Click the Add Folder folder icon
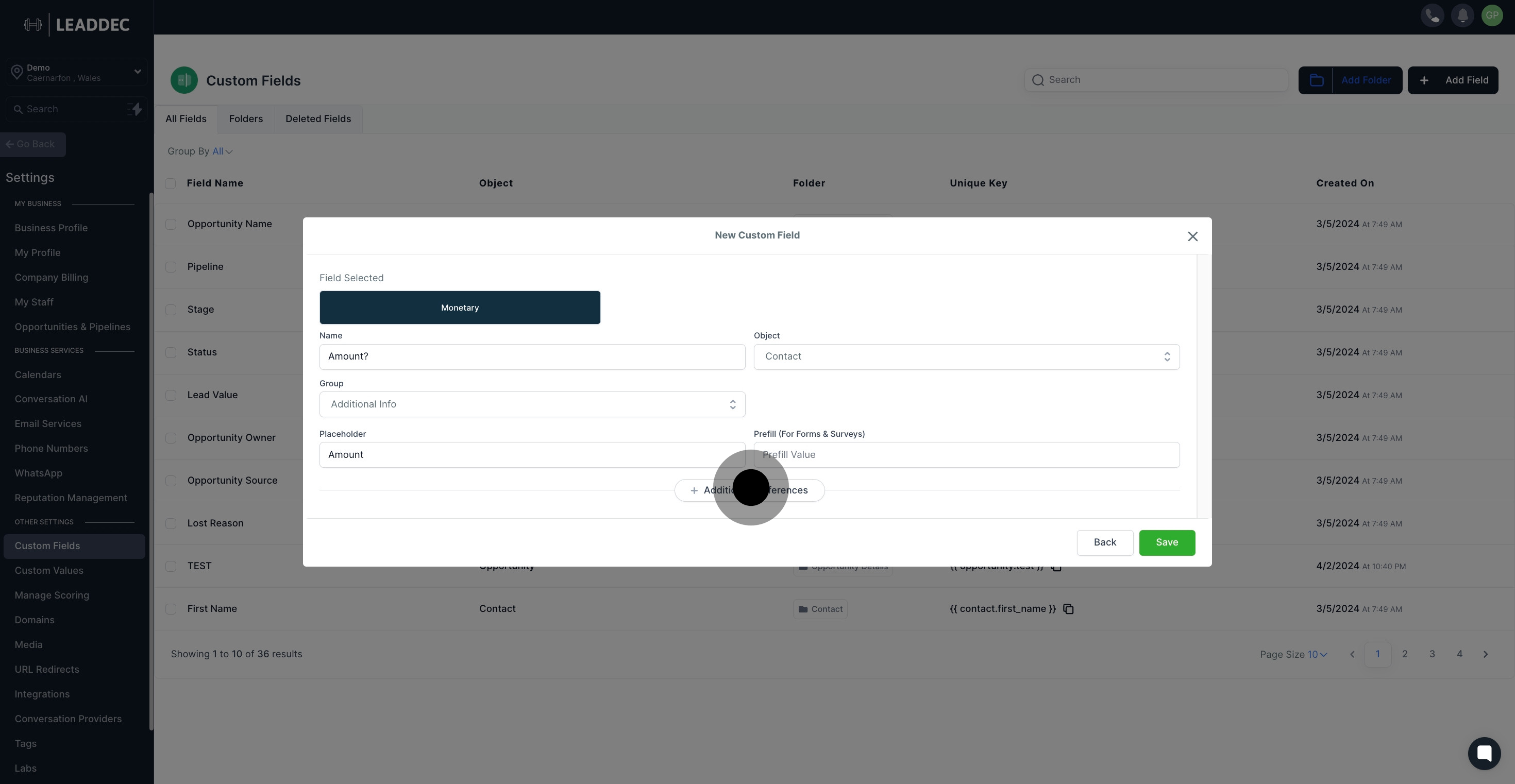 (x=1316, y=80)
